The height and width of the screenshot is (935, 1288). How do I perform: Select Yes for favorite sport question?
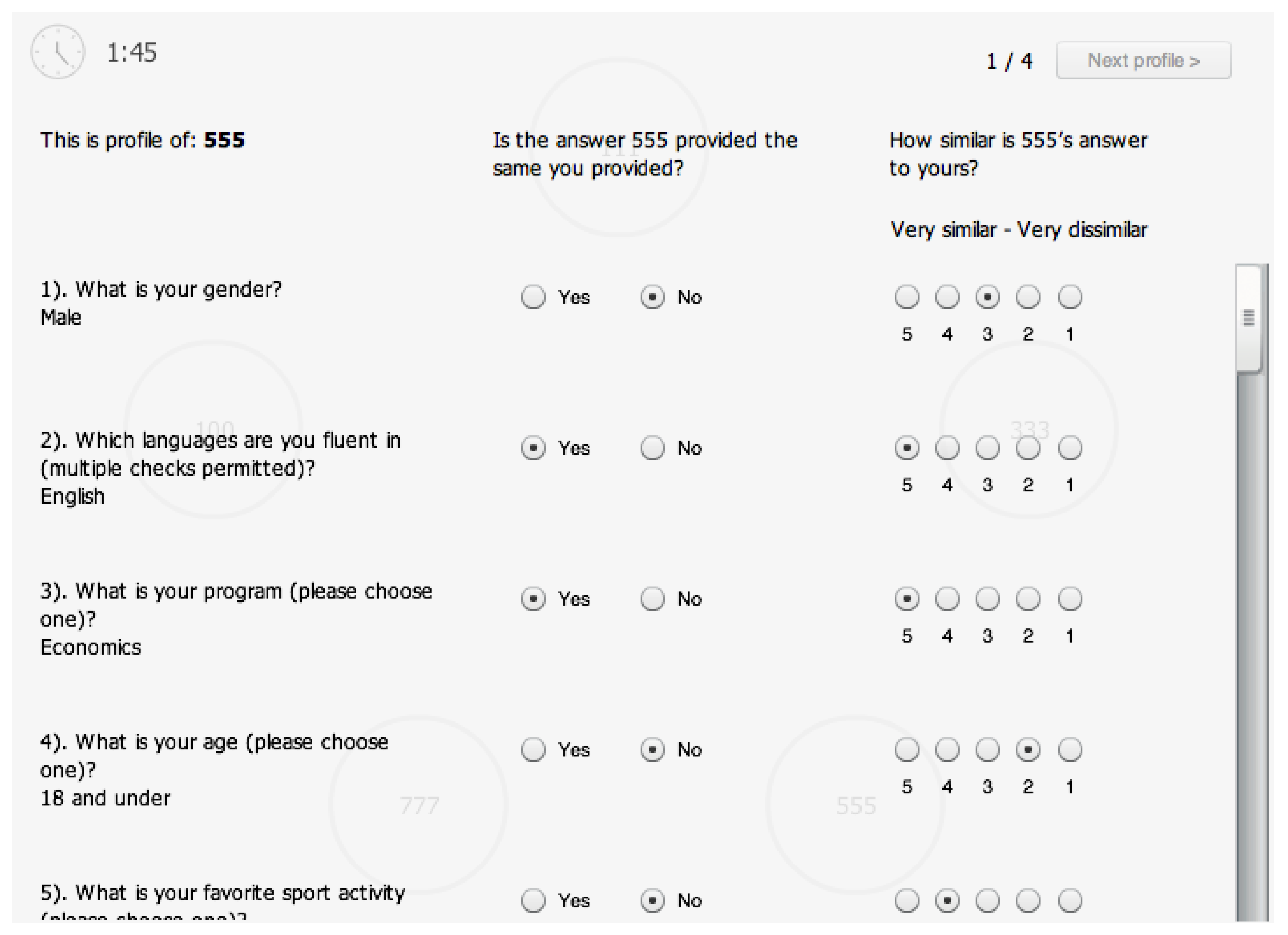click(x=533, y=900)
